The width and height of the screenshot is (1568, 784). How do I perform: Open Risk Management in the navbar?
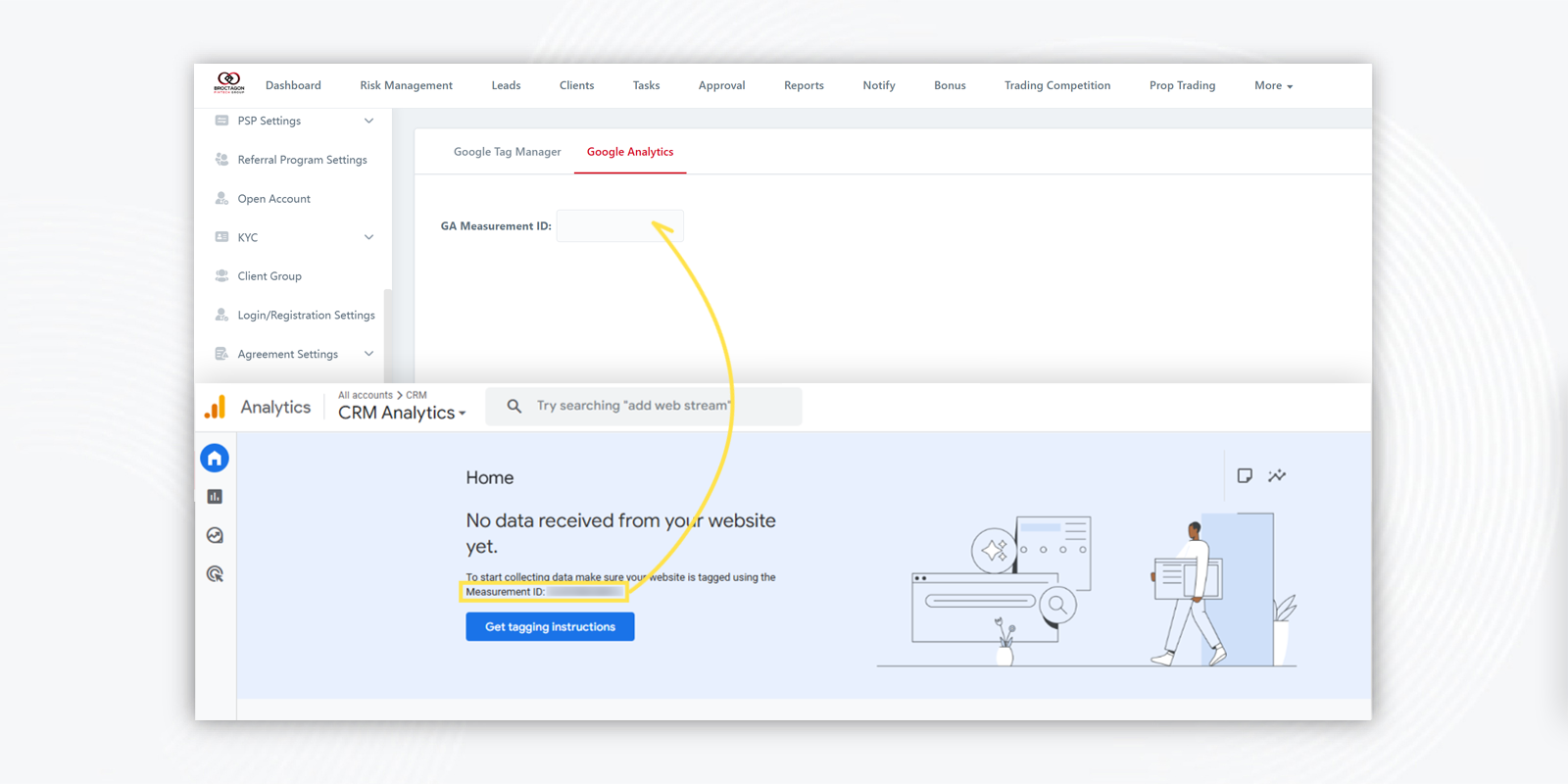(406, 85)
